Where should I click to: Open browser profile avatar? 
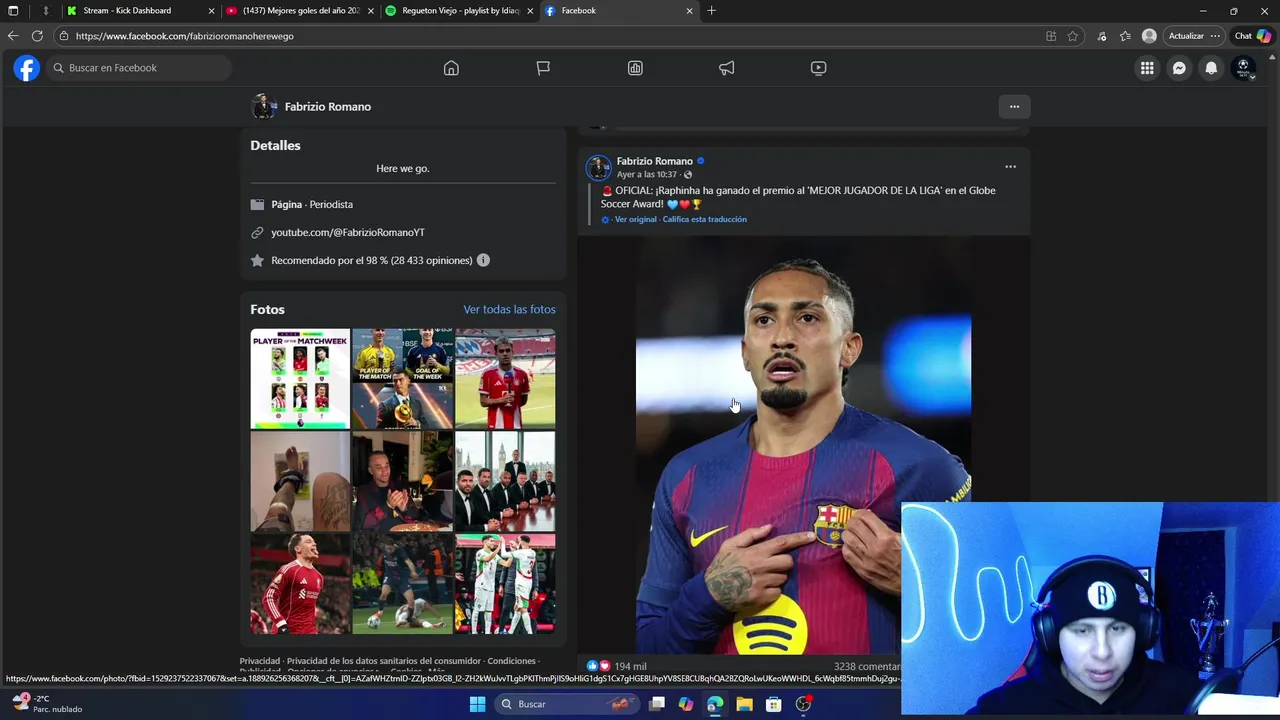coord(1149,36)
